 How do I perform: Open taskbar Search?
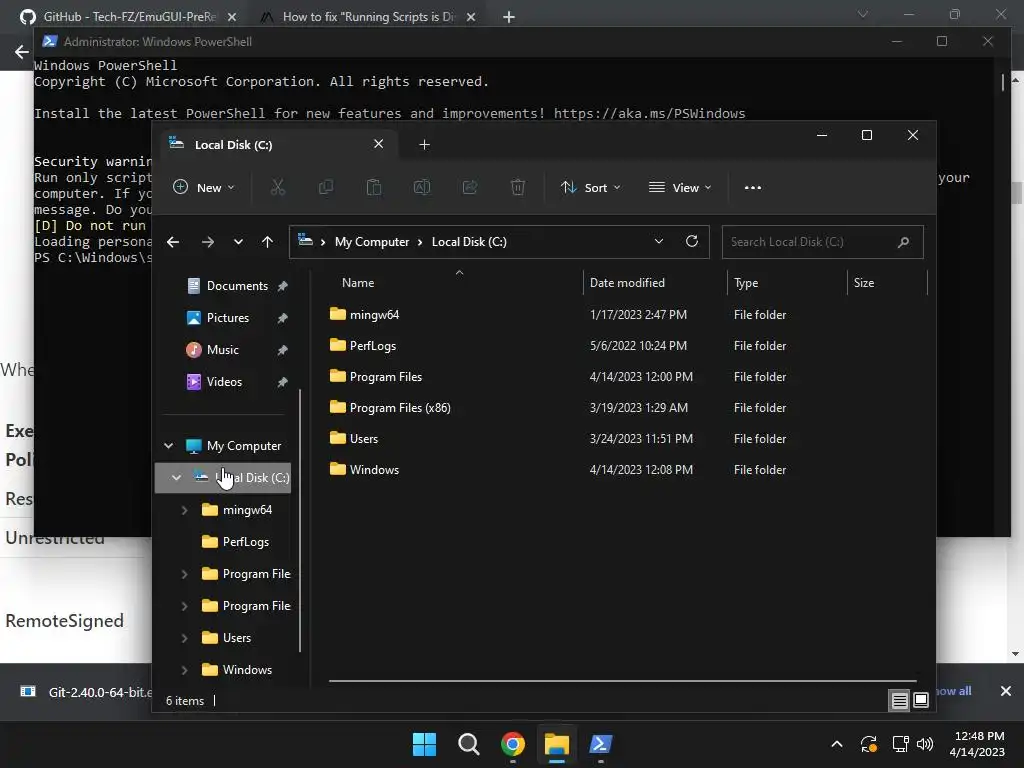469,744
